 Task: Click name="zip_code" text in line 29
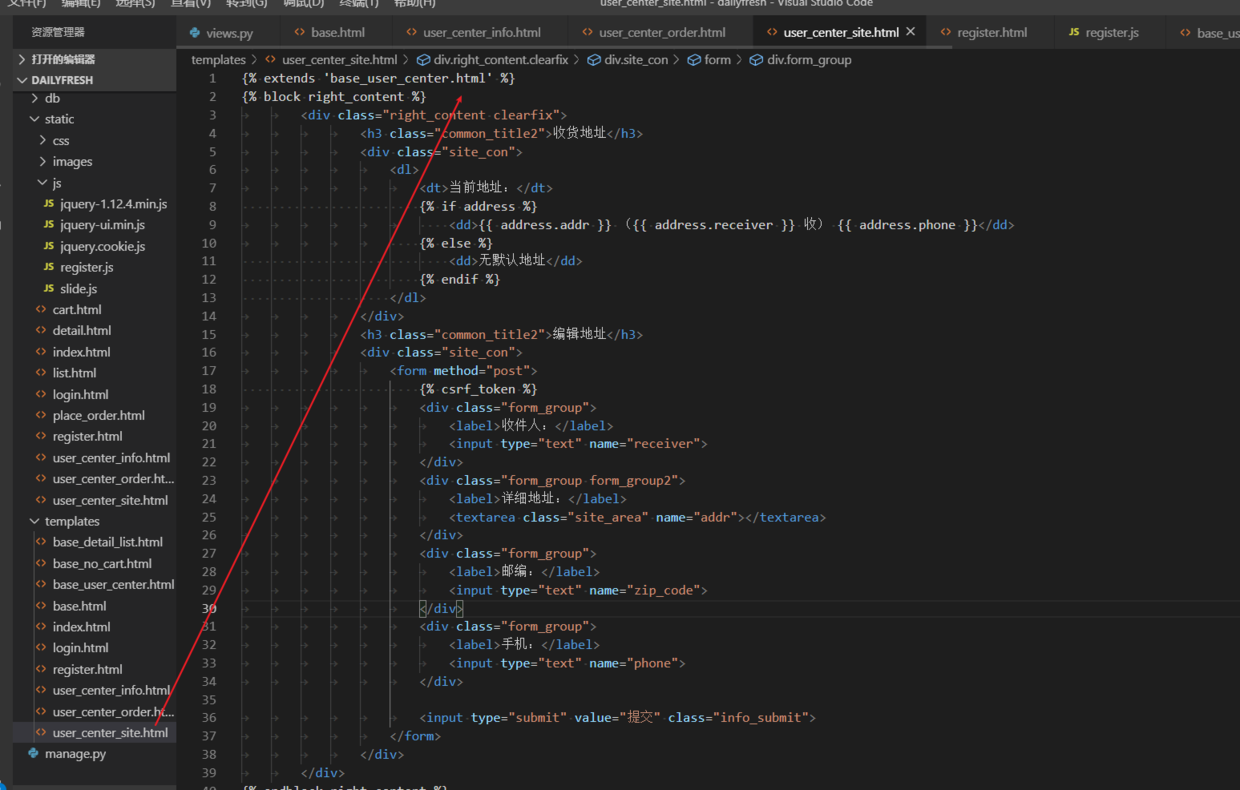point(644,590)
